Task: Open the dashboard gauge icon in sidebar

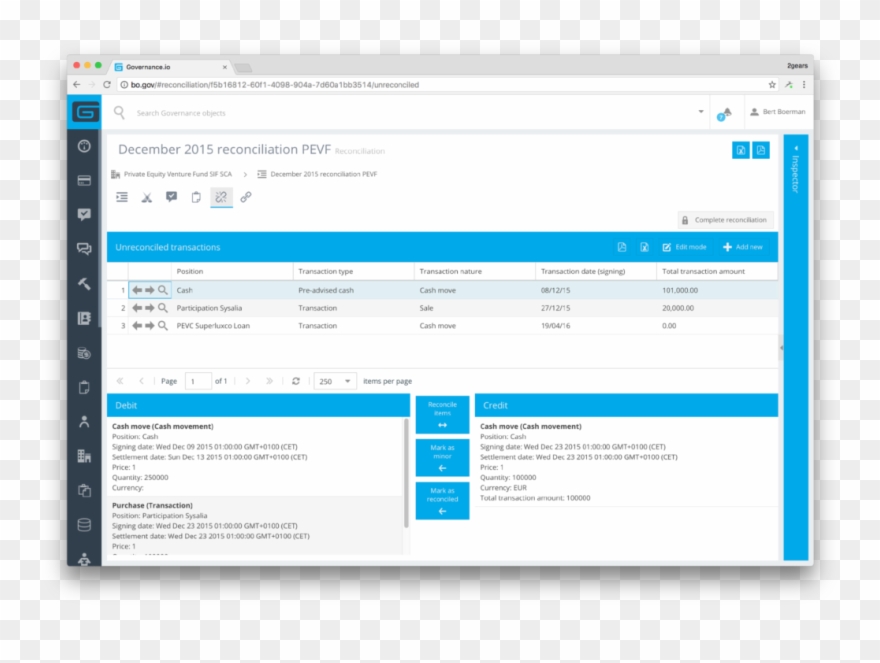Action: (x=84, y=146)
